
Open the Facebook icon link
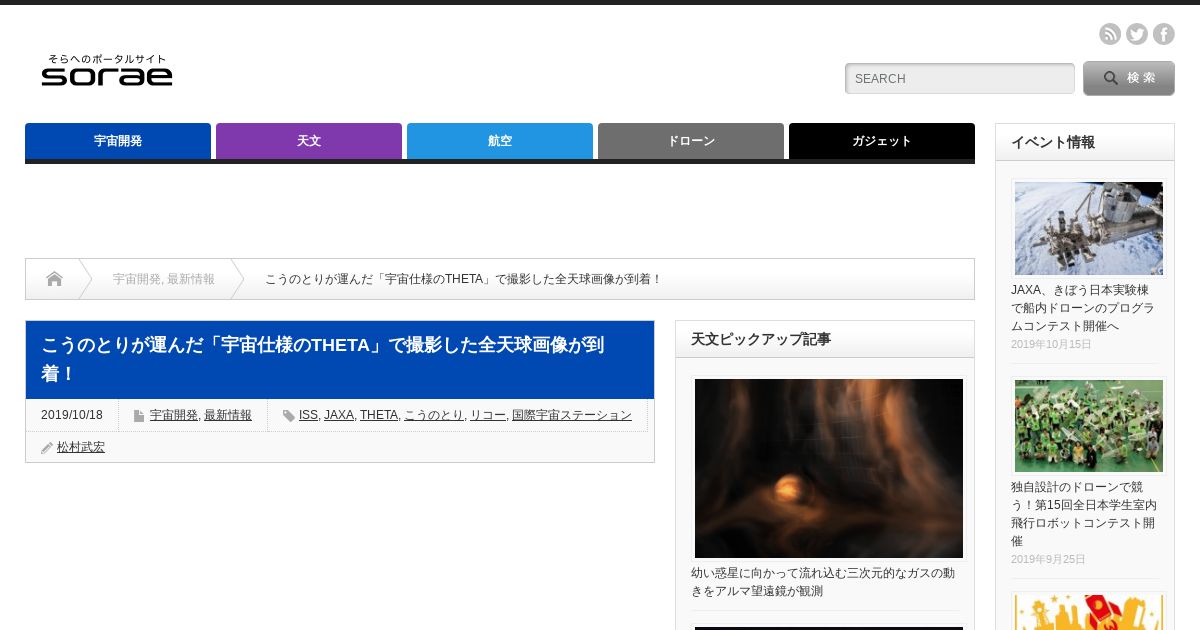[1164, 34]
